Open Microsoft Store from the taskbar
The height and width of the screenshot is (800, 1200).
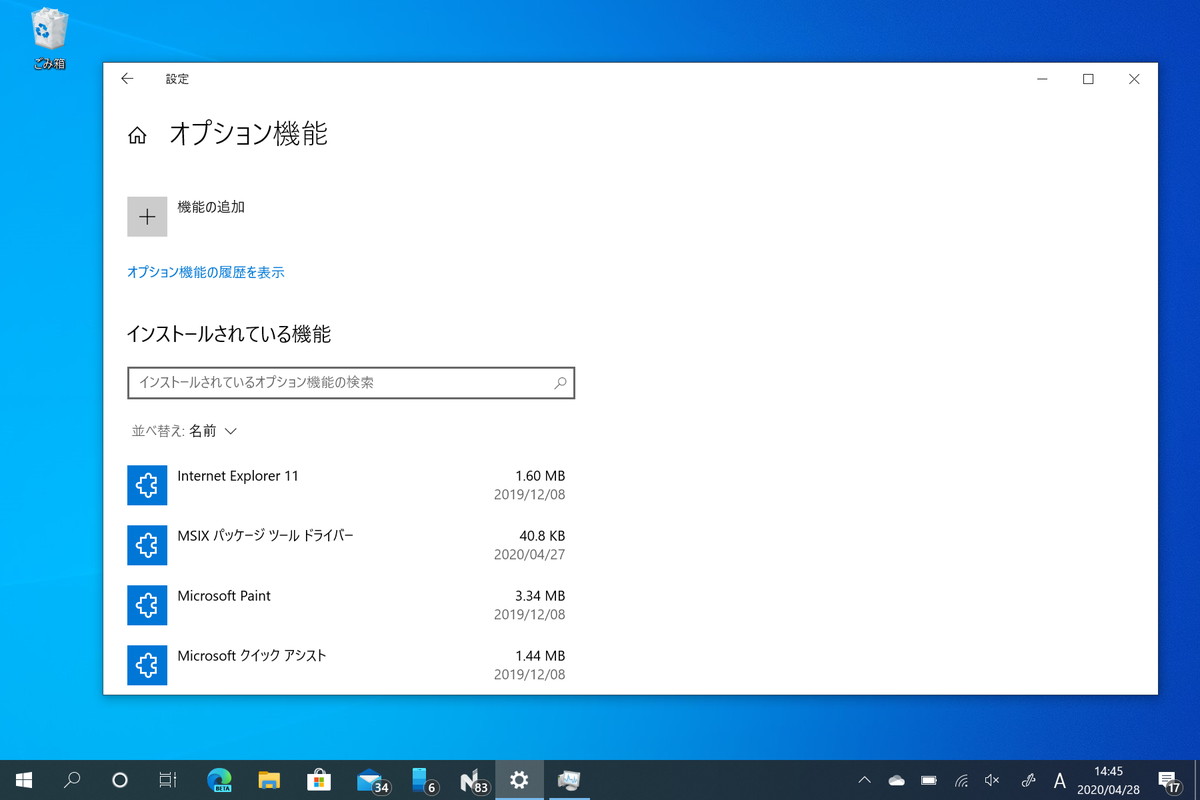coord(319,779)
